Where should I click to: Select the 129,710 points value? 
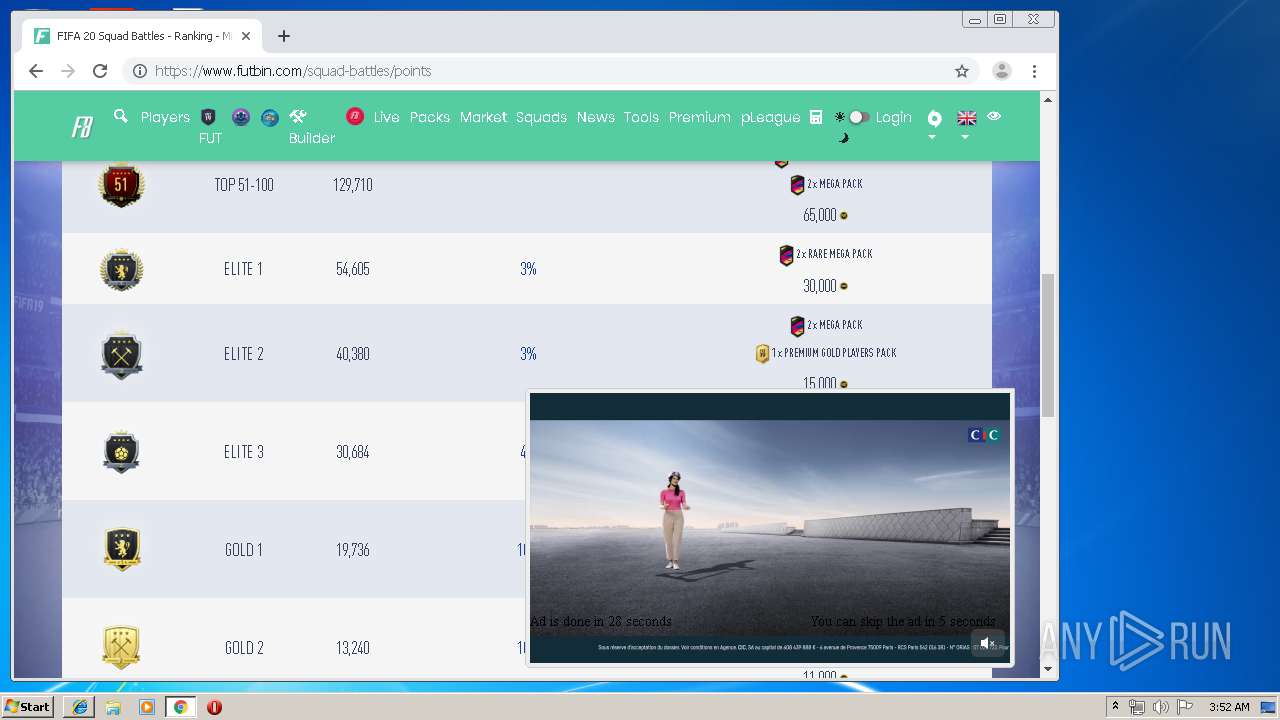[352, 185]
